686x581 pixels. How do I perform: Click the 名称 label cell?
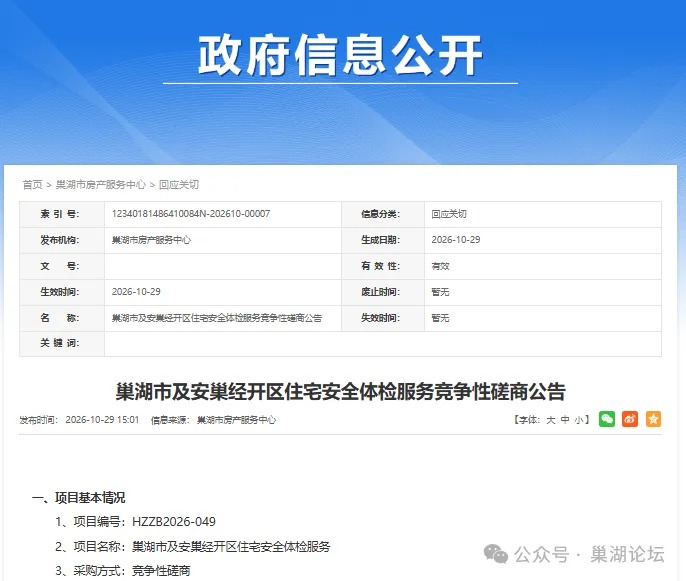[60, 318]
